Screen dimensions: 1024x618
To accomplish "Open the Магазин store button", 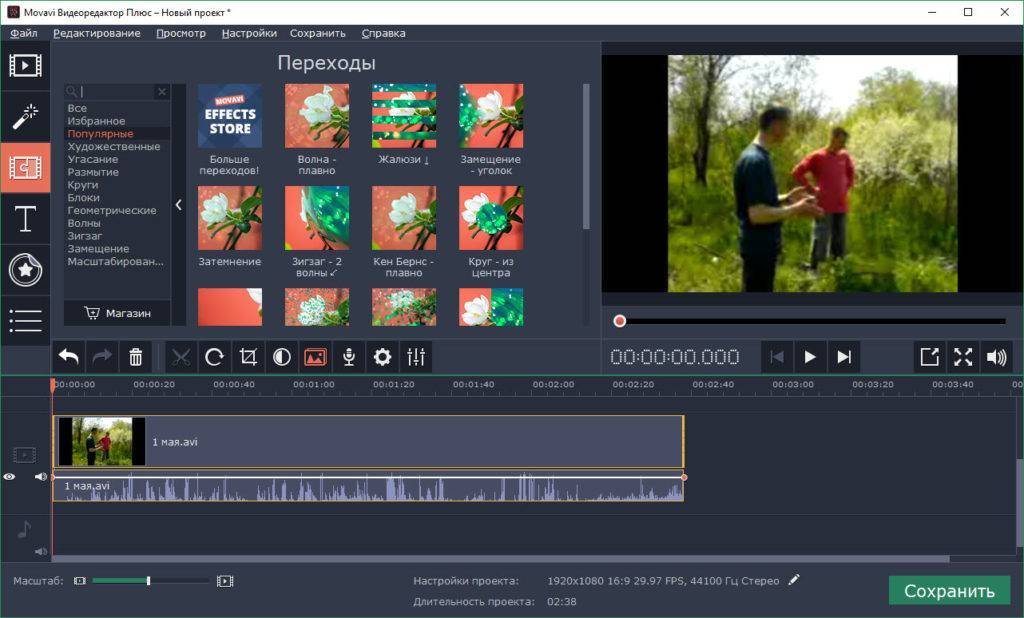I will (x=118, y=313).
